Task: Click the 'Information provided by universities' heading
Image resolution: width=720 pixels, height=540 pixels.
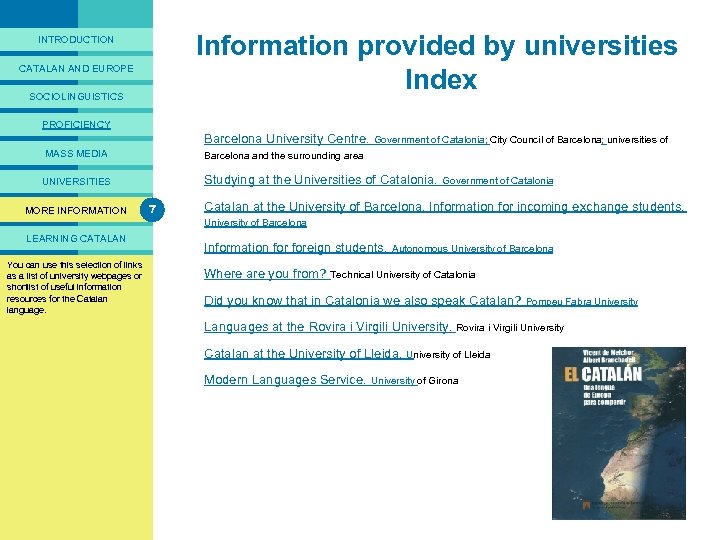Action: pos(437,45)
